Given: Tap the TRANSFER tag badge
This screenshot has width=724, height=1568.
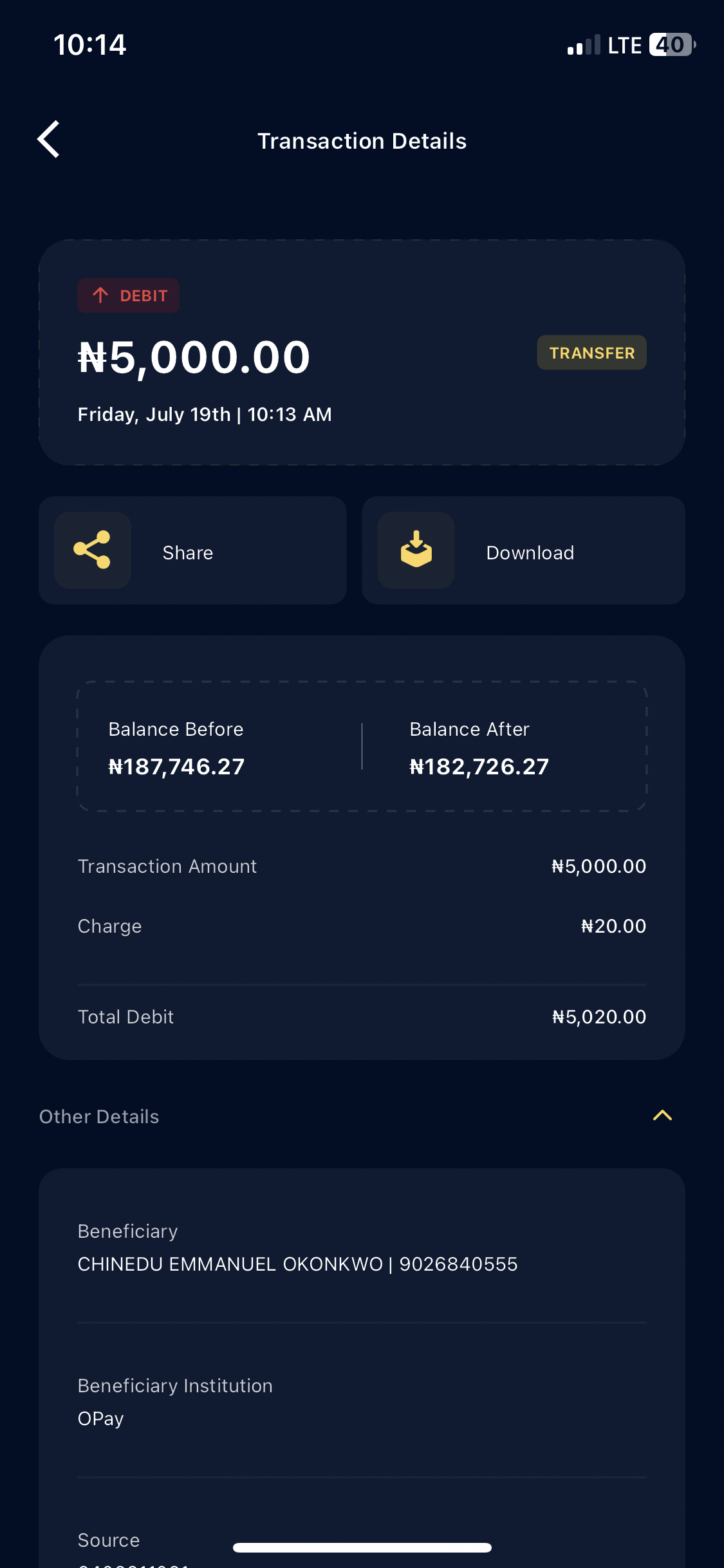Looking at the screenshot, I should tap(591, 353).
